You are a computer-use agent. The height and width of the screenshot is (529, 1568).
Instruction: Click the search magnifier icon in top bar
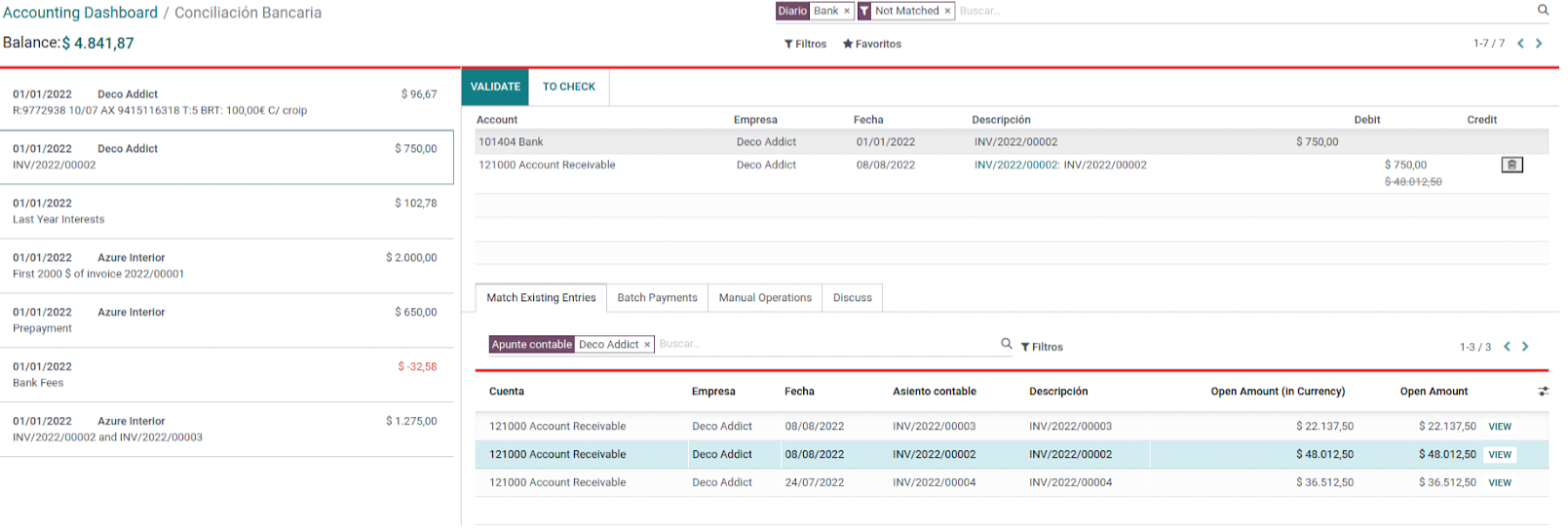coord(1543,11)
